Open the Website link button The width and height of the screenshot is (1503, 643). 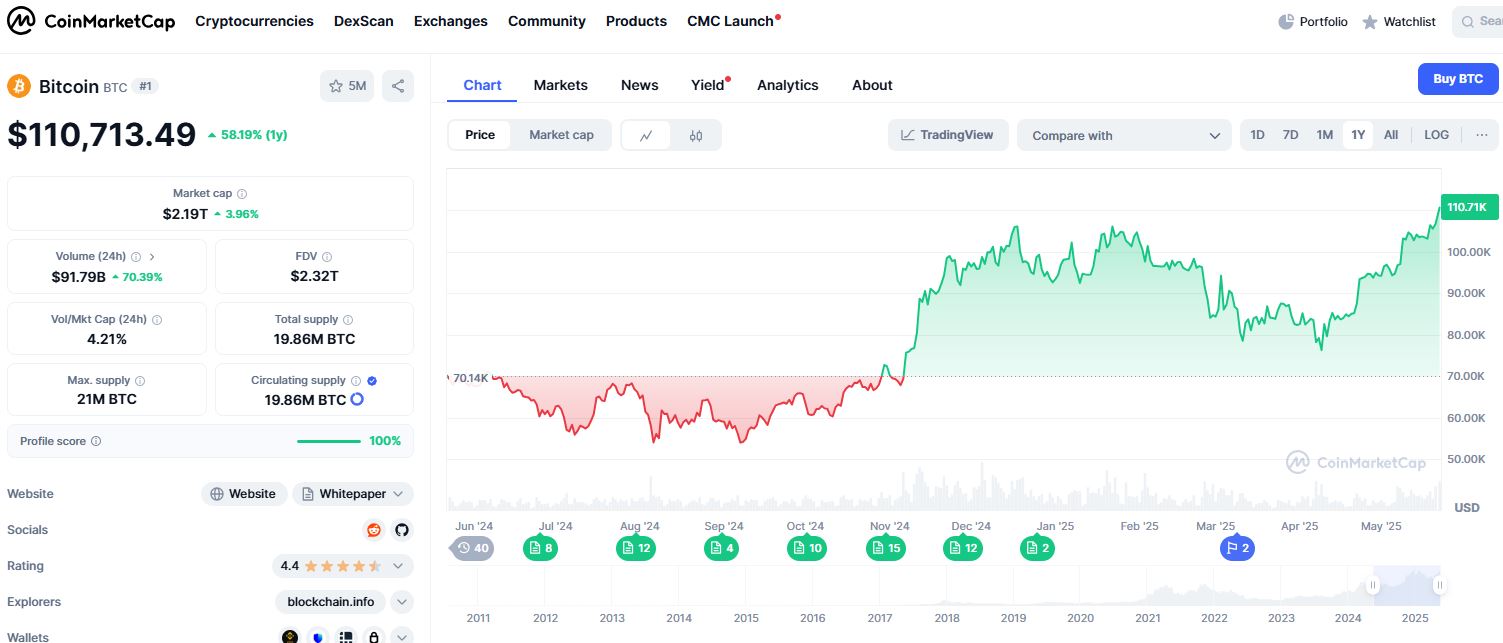coord(244,494)
